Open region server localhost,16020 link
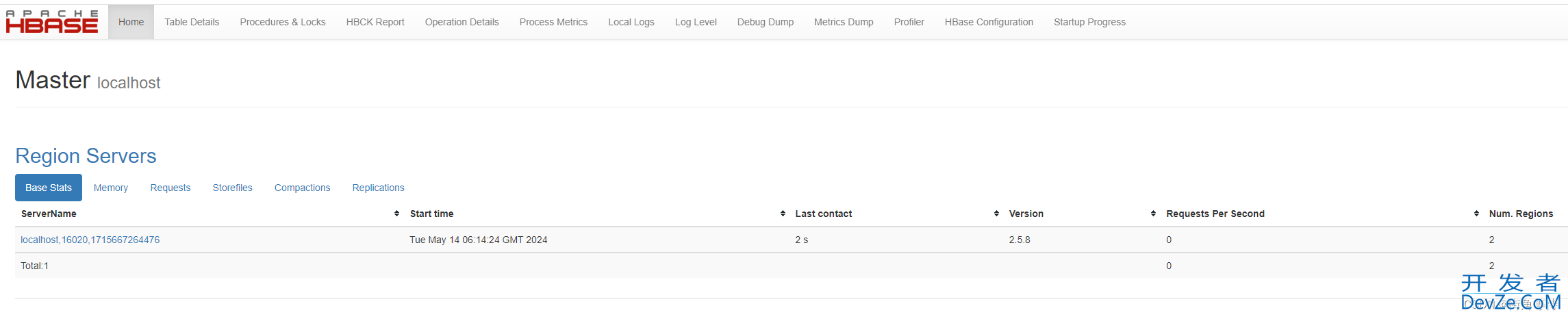The width and height of the screenshot is (1568, 317). coord(90,240)
